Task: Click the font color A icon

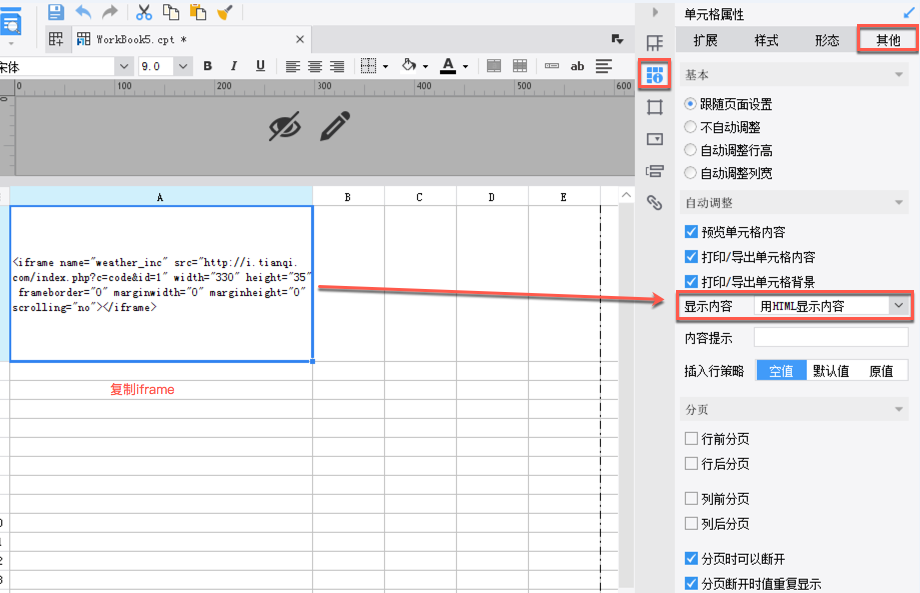Action: (x=448, y=66)
